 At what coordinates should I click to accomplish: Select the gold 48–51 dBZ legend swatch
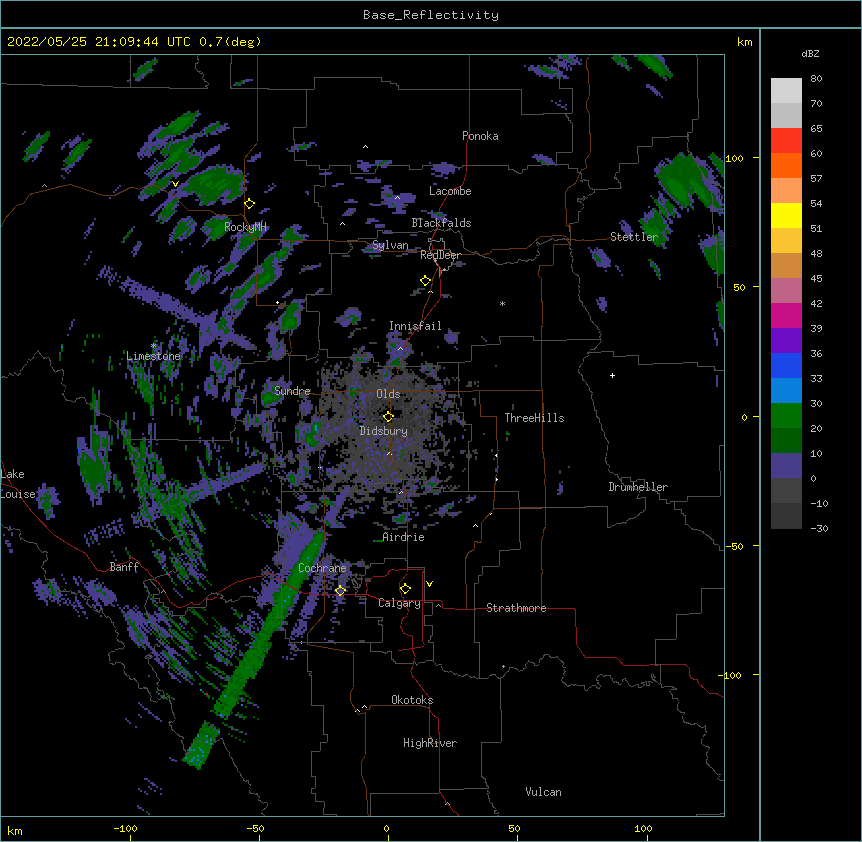786,241
